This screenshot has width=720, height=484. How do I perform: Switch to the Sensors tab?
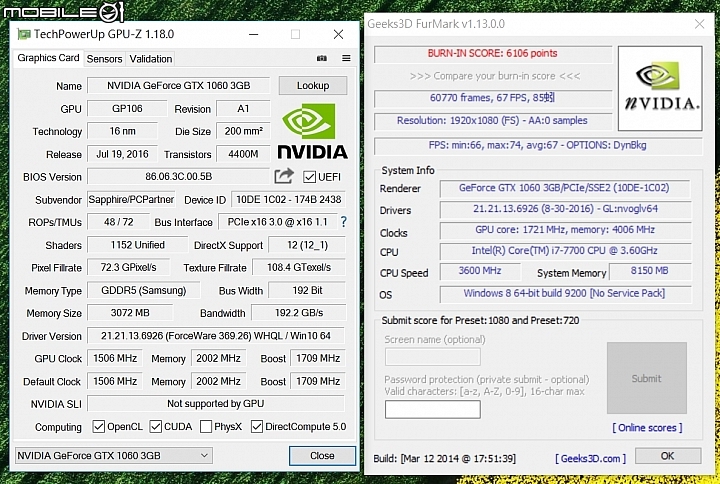click(x=104, y=59)
